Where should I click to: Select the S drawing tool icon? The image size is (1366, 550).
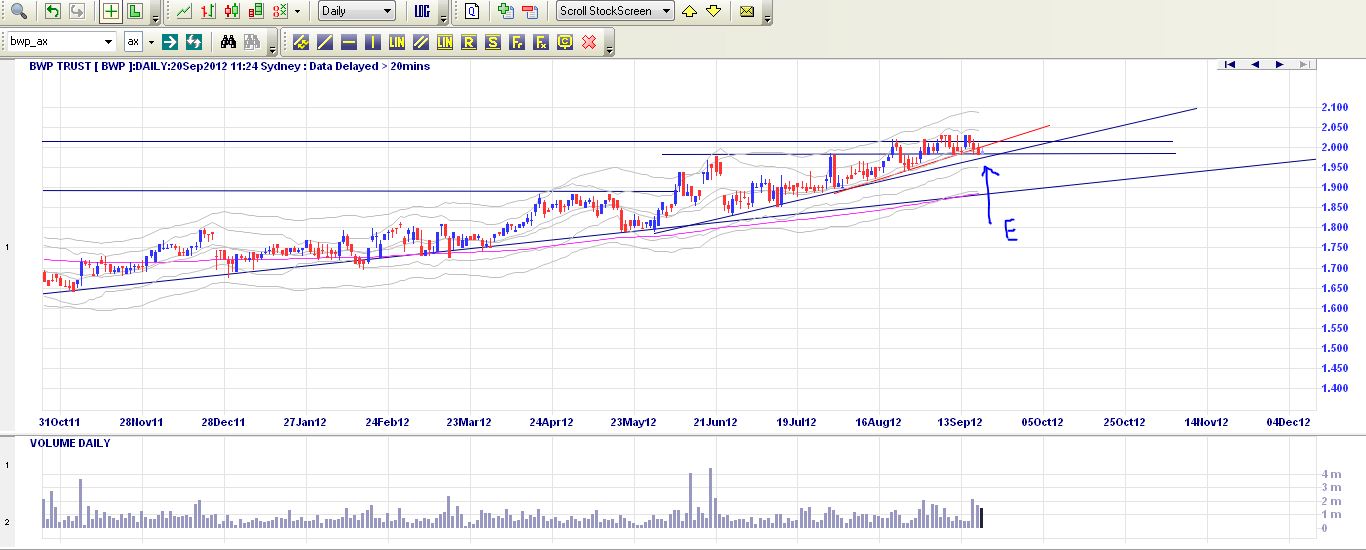[x=493, y=42]
